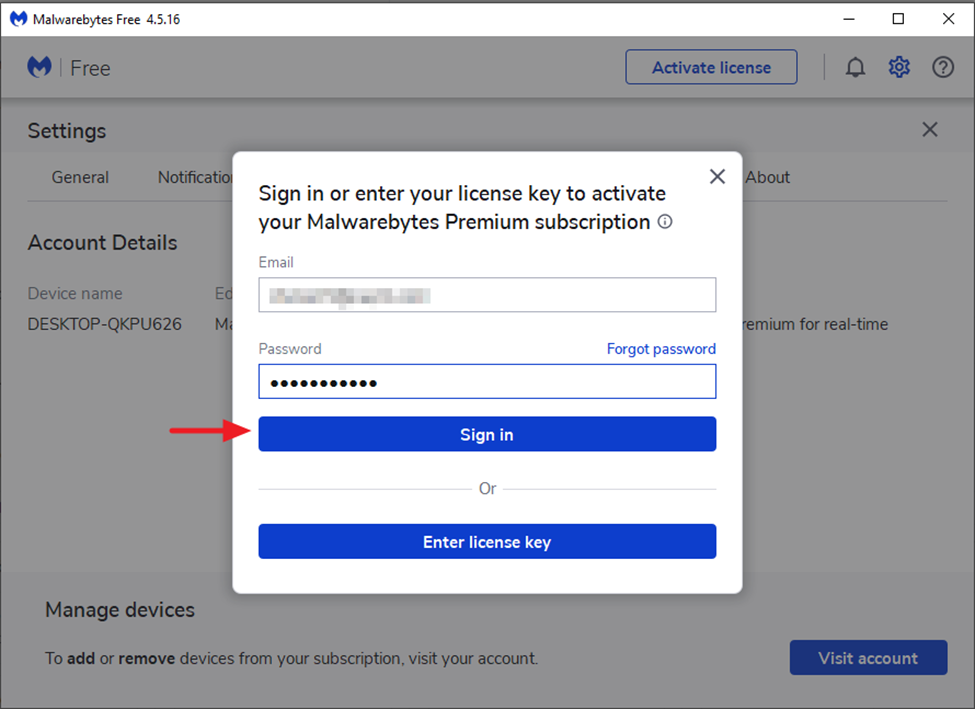Open the About settings tab
This screenshot has height=709, width=975.
coord(768,177)
